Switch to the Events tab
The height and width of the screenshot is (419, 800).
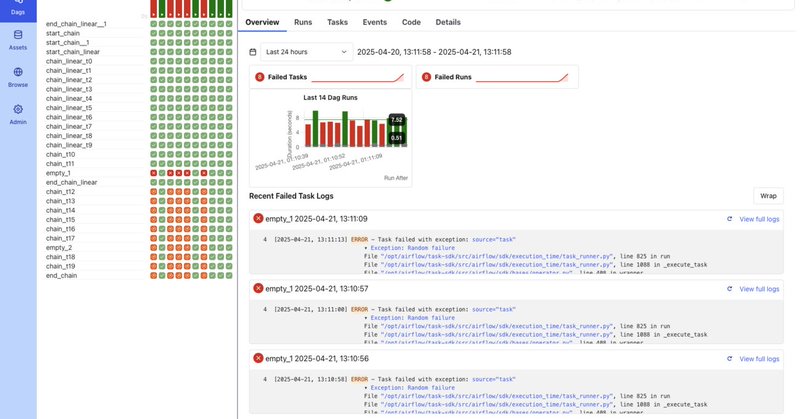(x=374, y=22)
